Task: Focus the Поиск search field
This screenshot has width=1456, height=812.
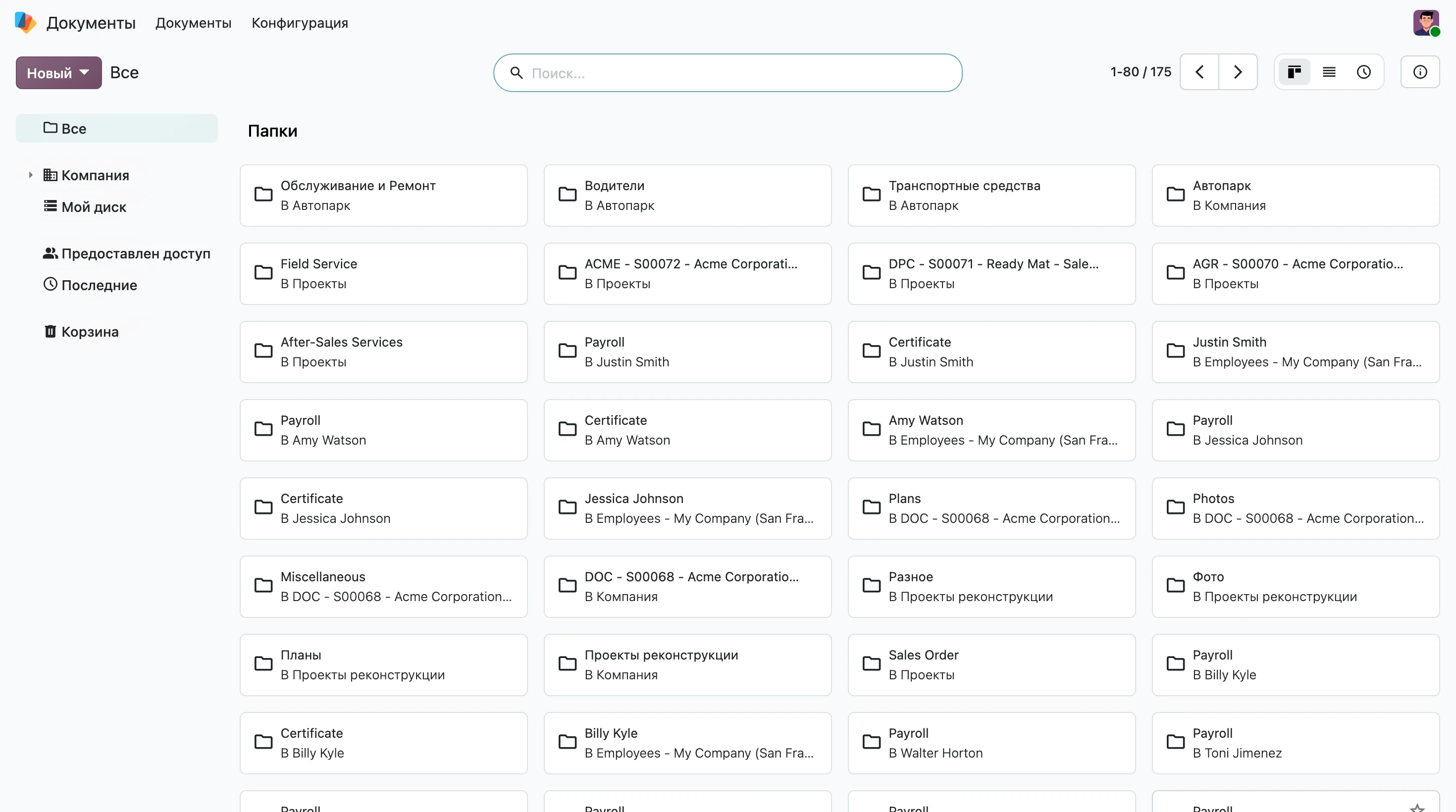Action: coord(728,73)
